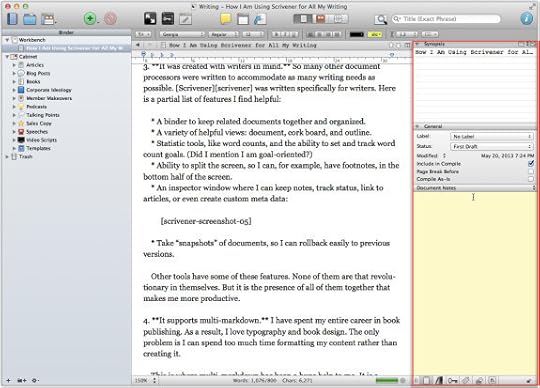Select the Member Makeovers folder
Screen dimensions: 540x388
[x=49, y=98]
